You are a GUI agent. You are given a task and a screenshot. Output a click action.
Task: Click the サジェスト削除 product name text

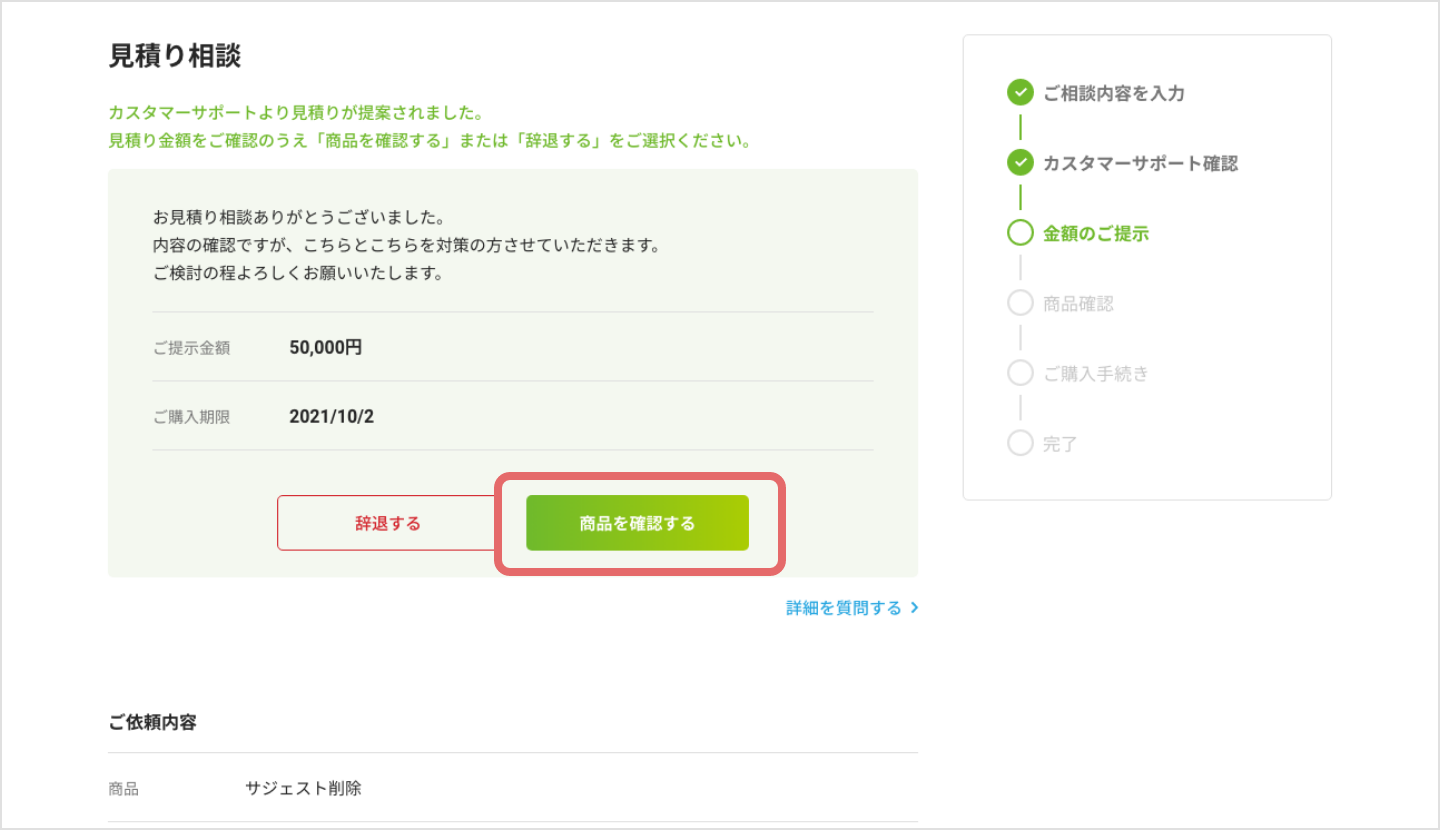click(x=305, y=788)
